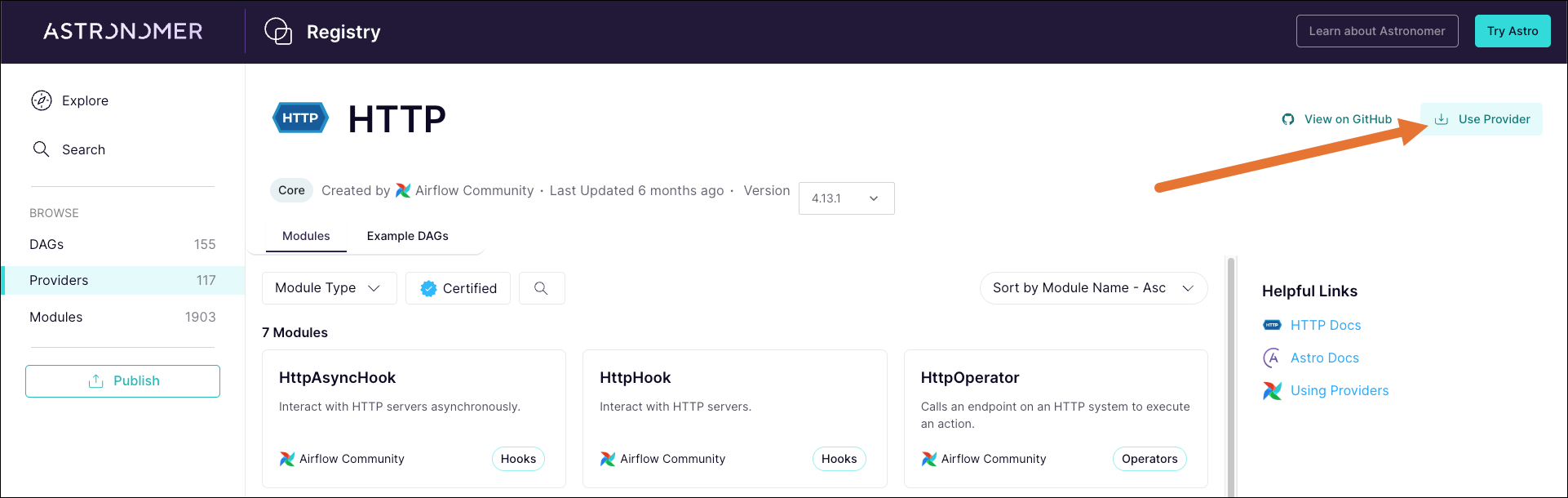This screenshot has width=1568, height=498.
Task: Open the version 4.13.1 dropdown
Action: 846,198
